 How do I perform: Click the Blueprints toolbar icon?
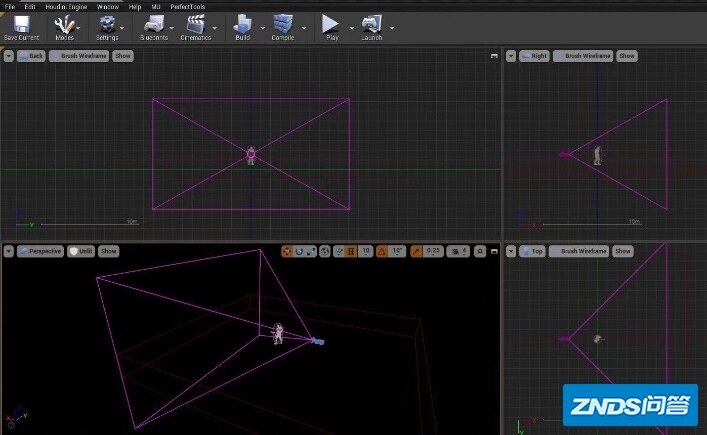click(154, 24)
